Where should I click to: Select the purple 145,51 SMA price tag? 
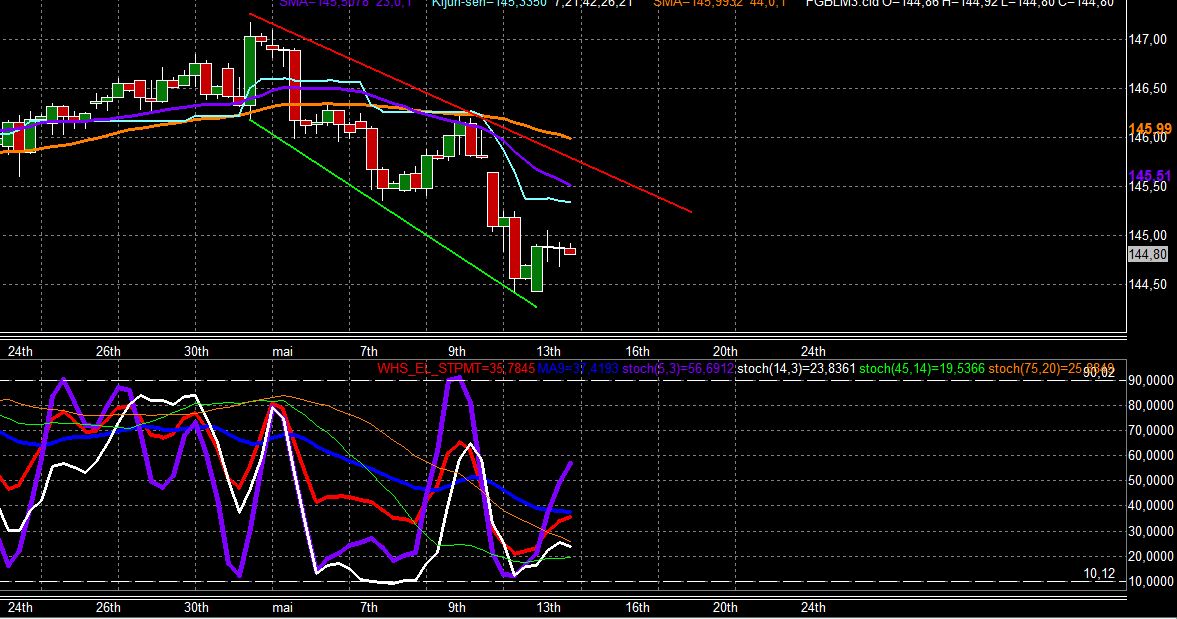tap(1150, 176)
